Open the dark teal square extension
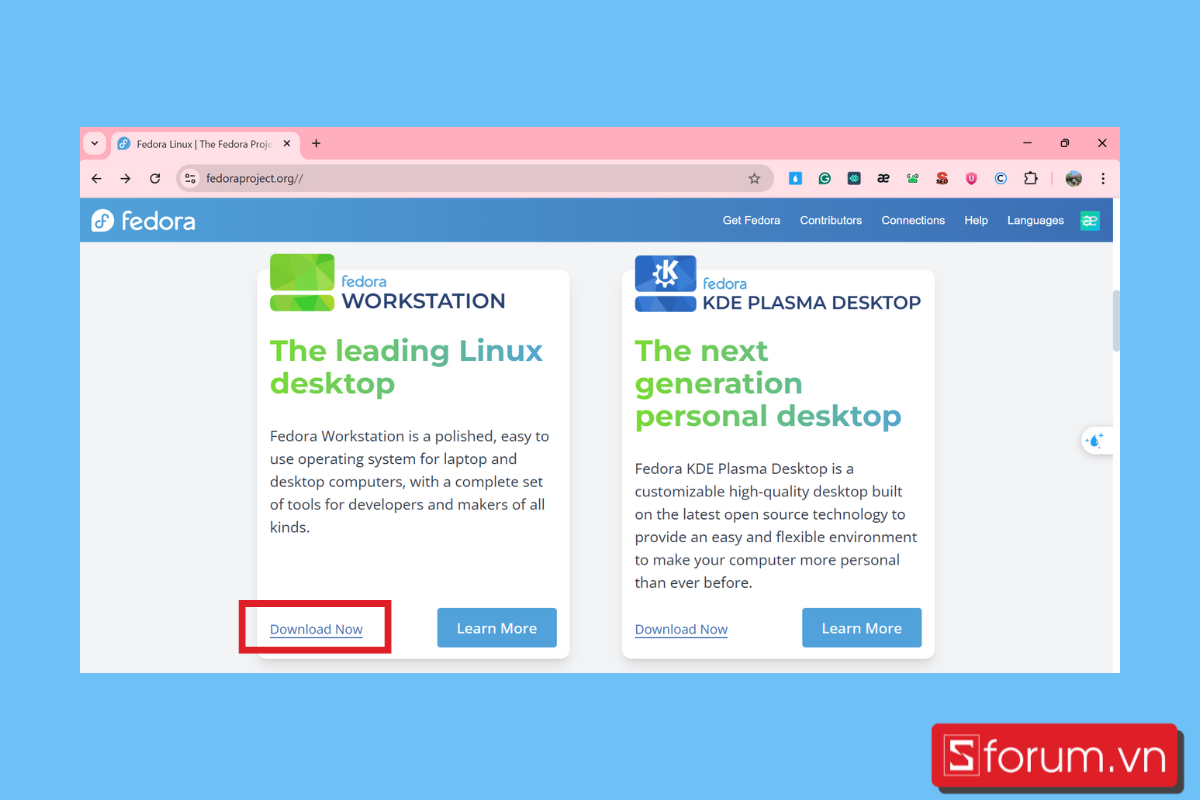The height and width of the screenshot is (800, 1200). 854,179
